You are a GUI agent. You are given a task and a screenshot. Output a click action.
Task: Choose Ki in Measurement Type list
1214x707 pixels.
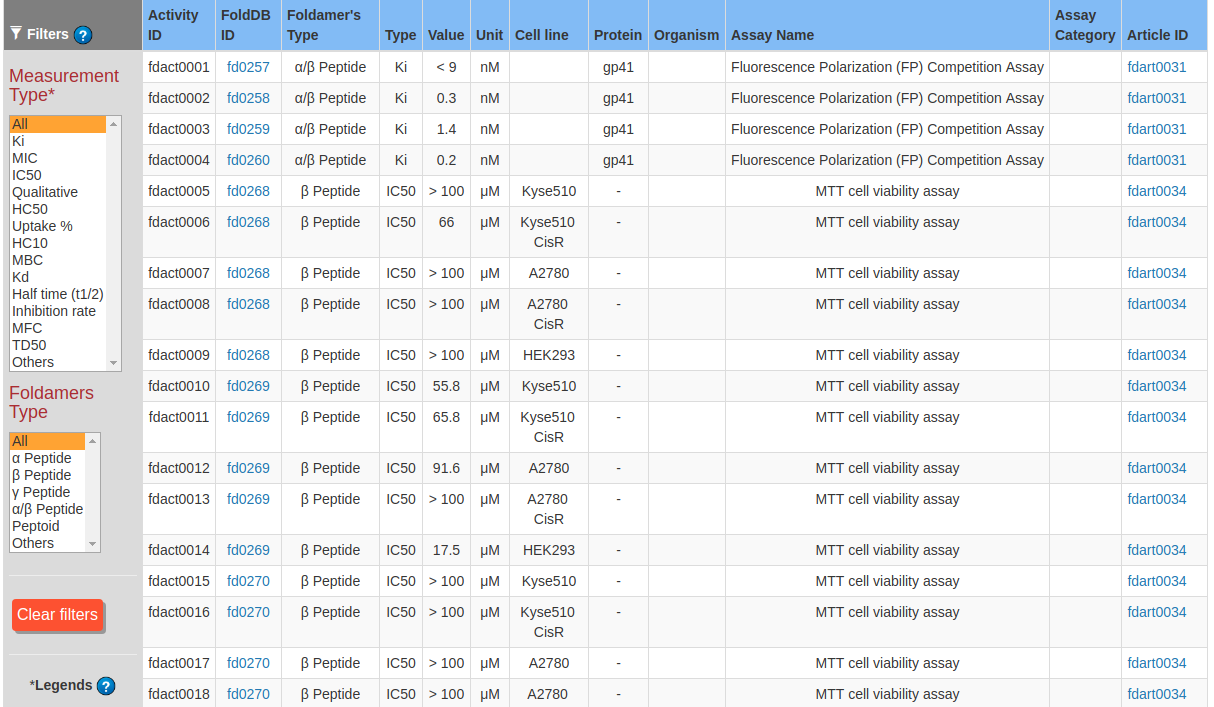pyautogui.click(x=18, y=141)
